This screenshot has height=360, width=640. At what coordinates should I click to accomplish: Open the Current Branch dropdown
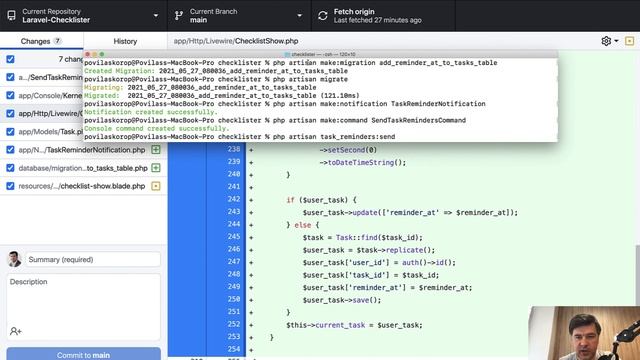[x=239, y=16]
